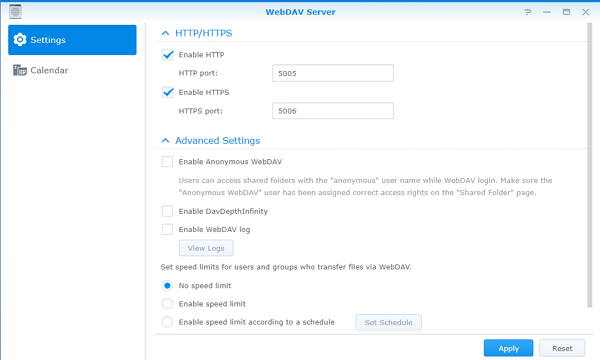Click the Set Schedule button
Screen dimensions: 600x360
pyautogui.click(x=388, y=323)
